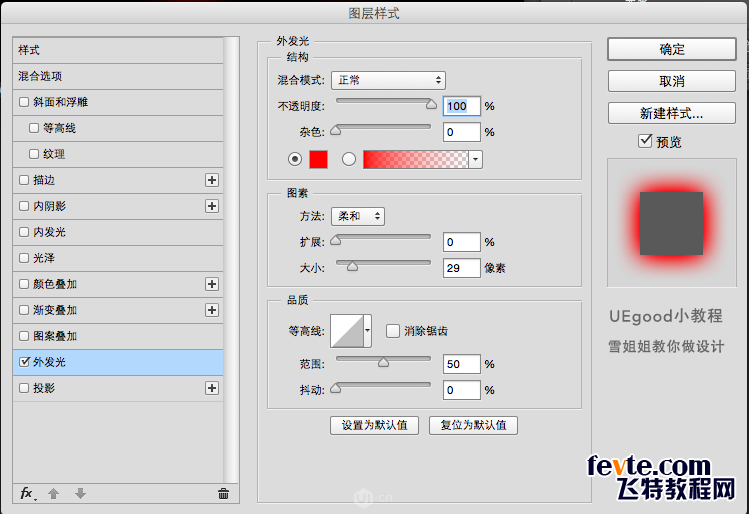Select 内发光 row label
749x514 pixels.
[49, 232]
